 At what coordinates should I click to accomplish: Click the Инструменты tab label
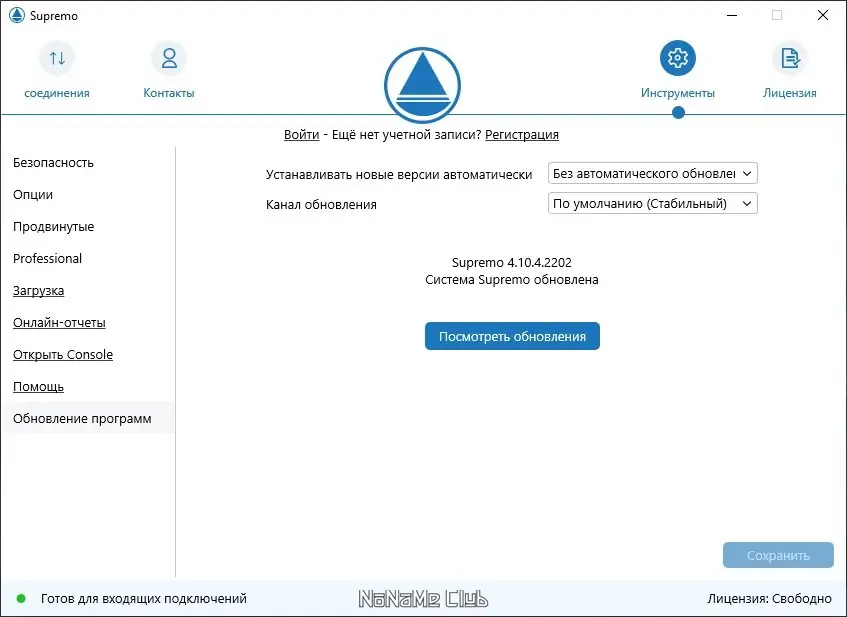coord(677,93)
